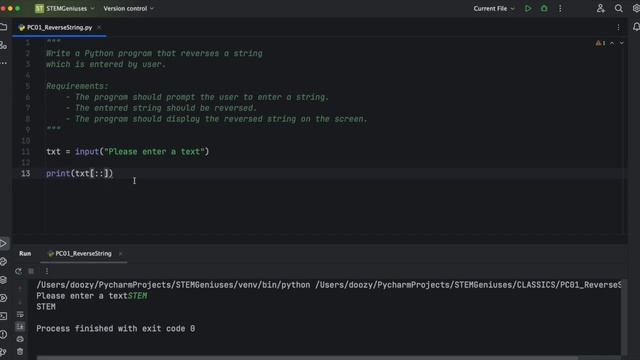Open the Run tool window icon
The height and width of the screenshot is (360, 640).
point(4,244)
